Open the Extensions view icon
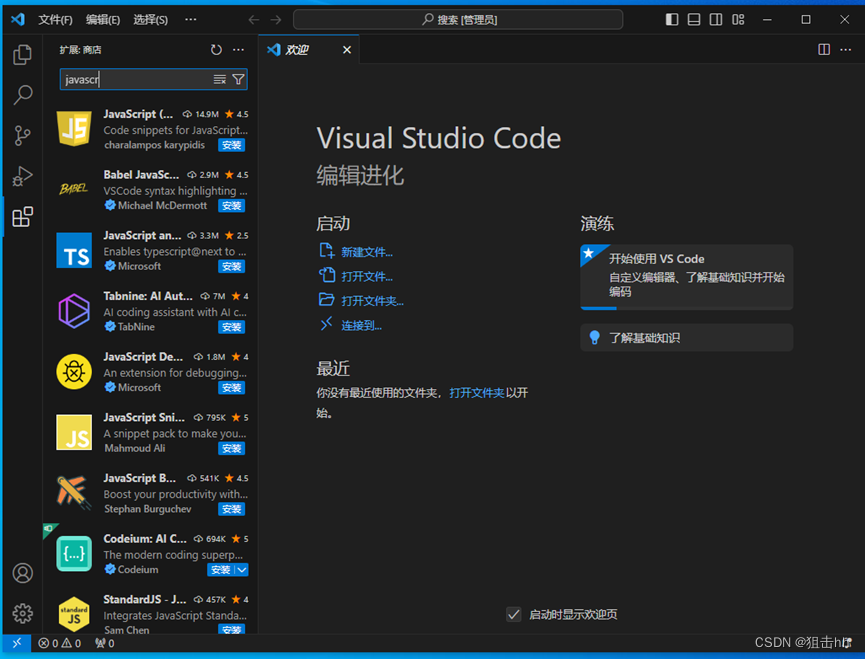 (x=22, y=217)
